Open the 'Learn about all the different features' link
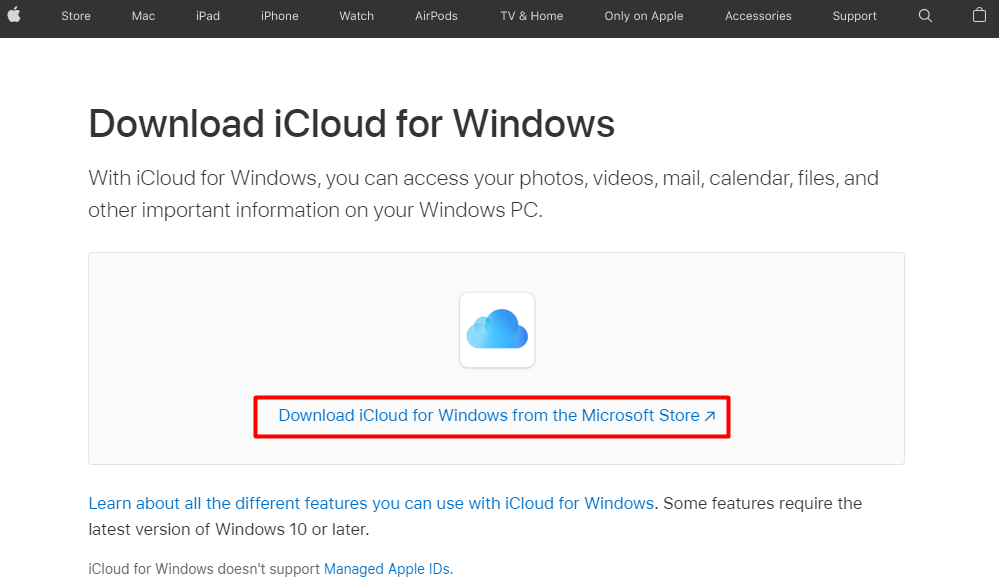The height and width of the screenshot is (580, 999). pos(371,504)
